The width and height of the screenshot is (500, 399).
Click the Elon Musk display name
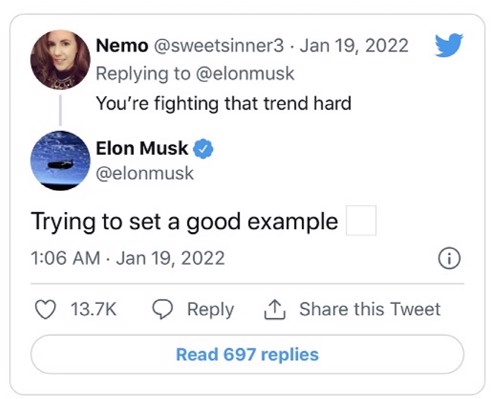(142, 148)
